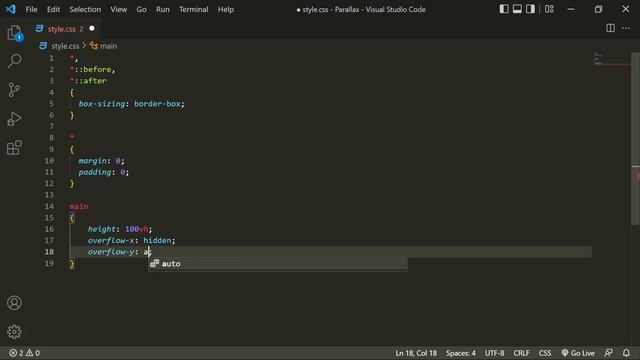Click 'padding' property on line 11
The image size is (640, 360).
tap(95, 172)
